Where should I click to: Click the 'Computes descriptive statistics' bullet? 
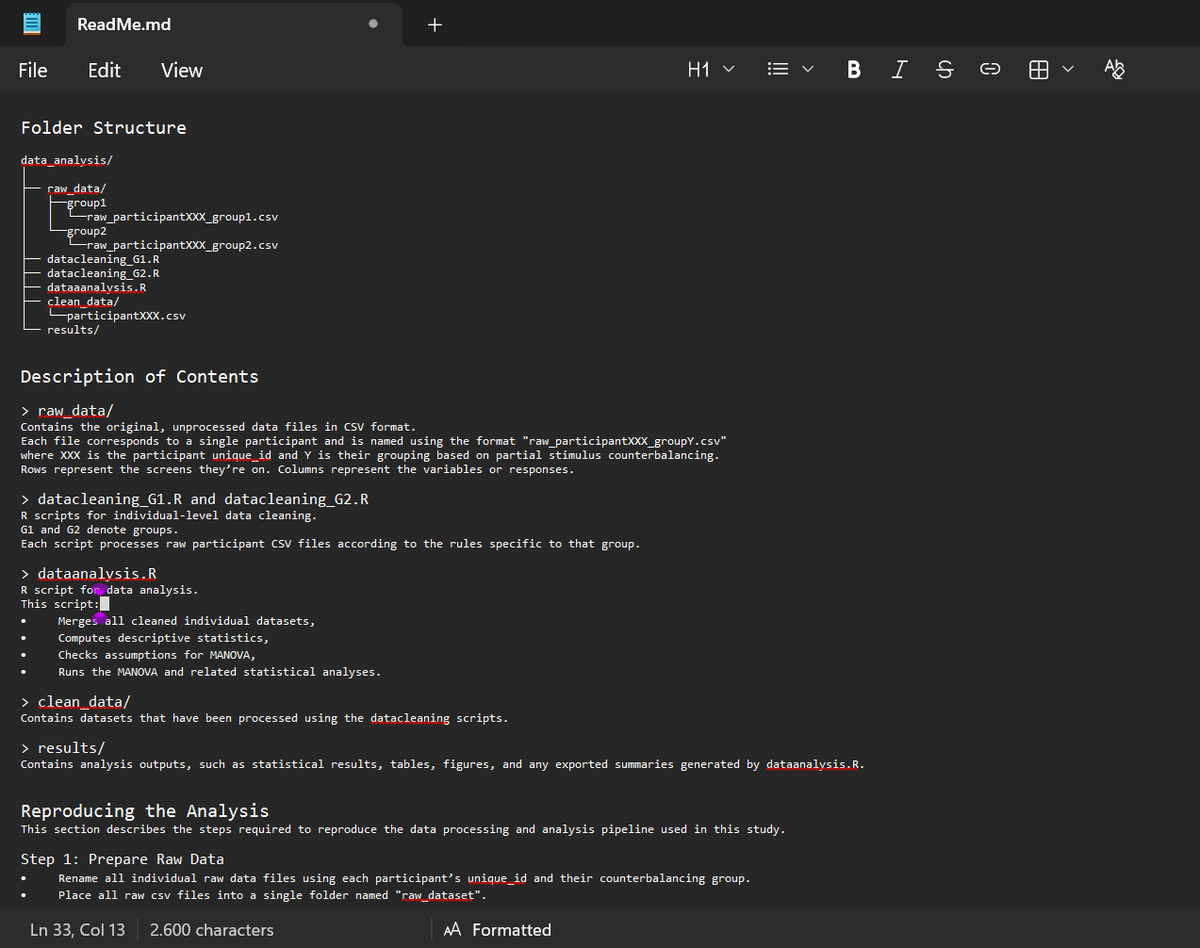pos(163,638)
